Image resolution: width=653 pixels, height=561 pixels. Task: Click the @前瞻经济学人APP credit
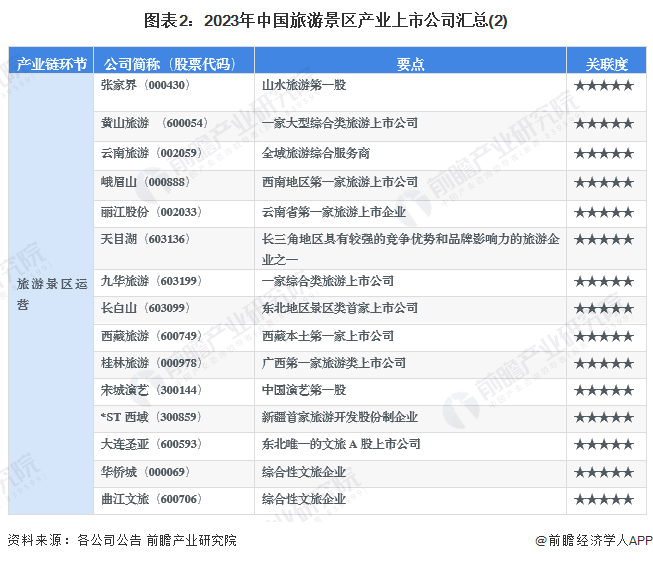click(x=594, y=540)
